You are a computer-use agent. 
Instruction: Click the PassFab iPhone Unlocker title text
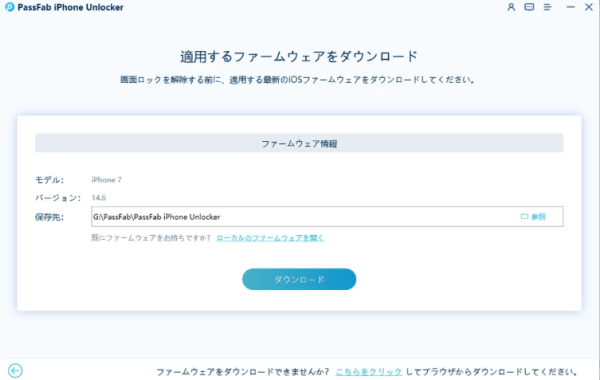[x=70, y=7]
